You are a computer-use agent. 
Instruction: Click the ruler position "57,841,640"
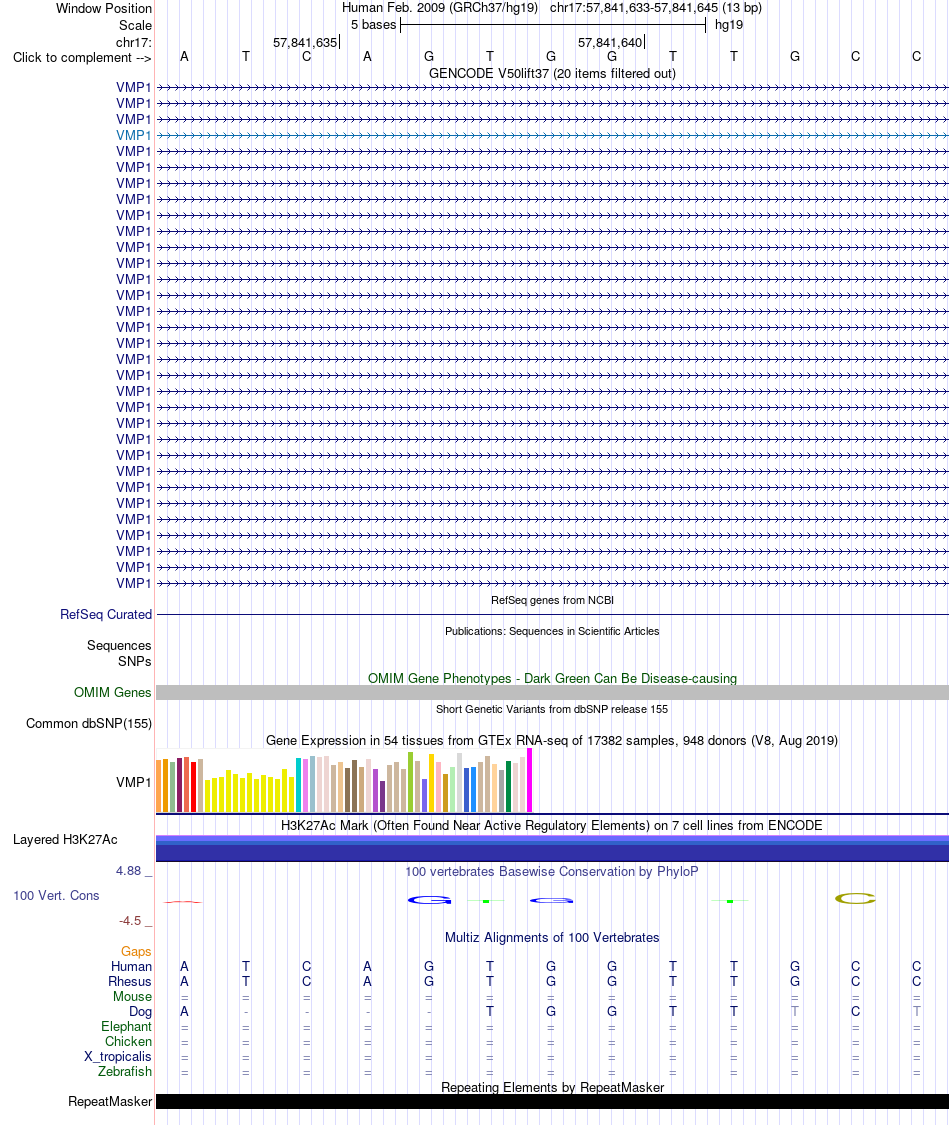click(610, 42)
